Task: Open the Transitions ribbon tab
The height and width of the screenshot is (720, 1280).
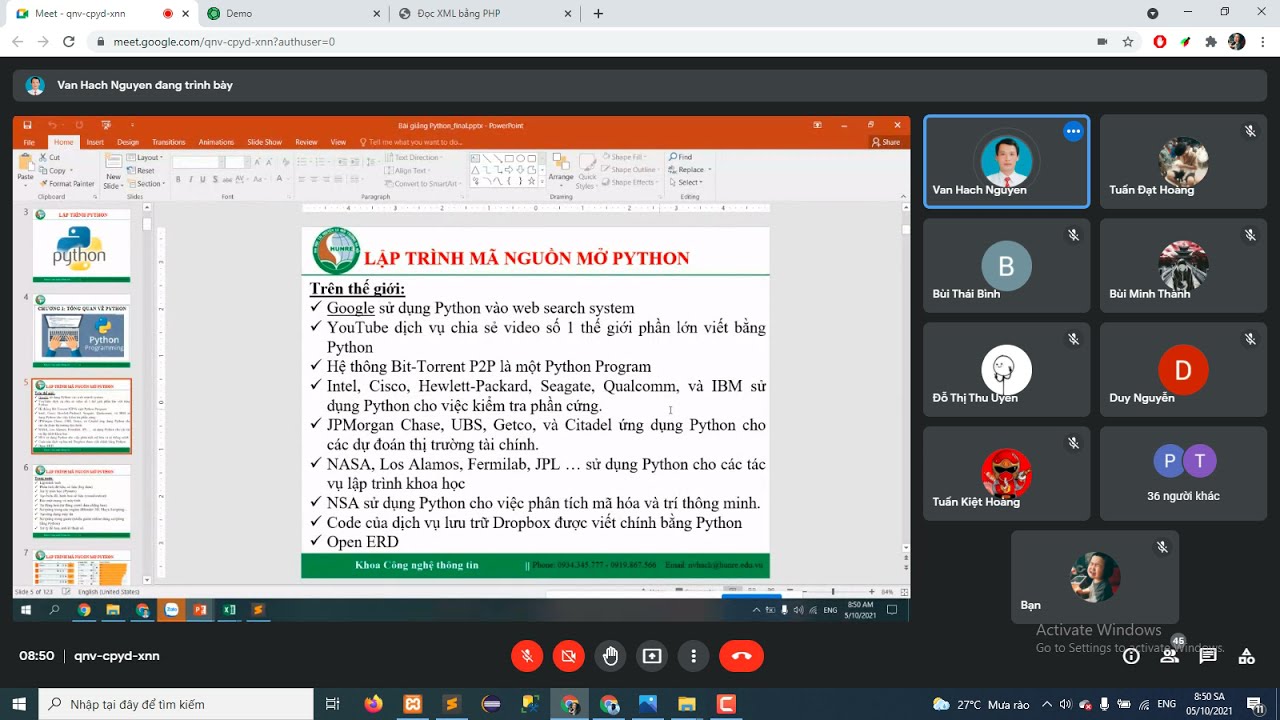Action: [169, 142]
